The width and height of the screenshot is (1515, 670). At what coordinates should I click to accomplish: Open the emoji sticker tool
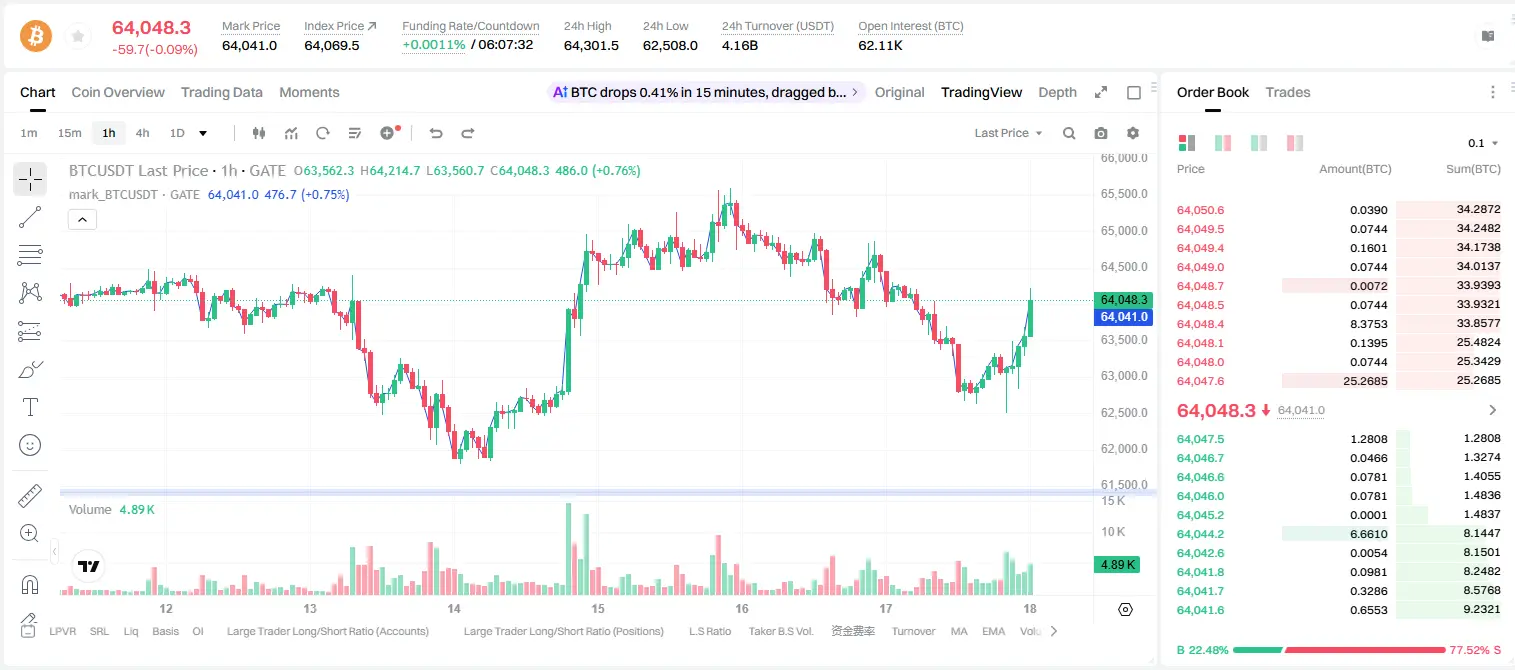30,445
